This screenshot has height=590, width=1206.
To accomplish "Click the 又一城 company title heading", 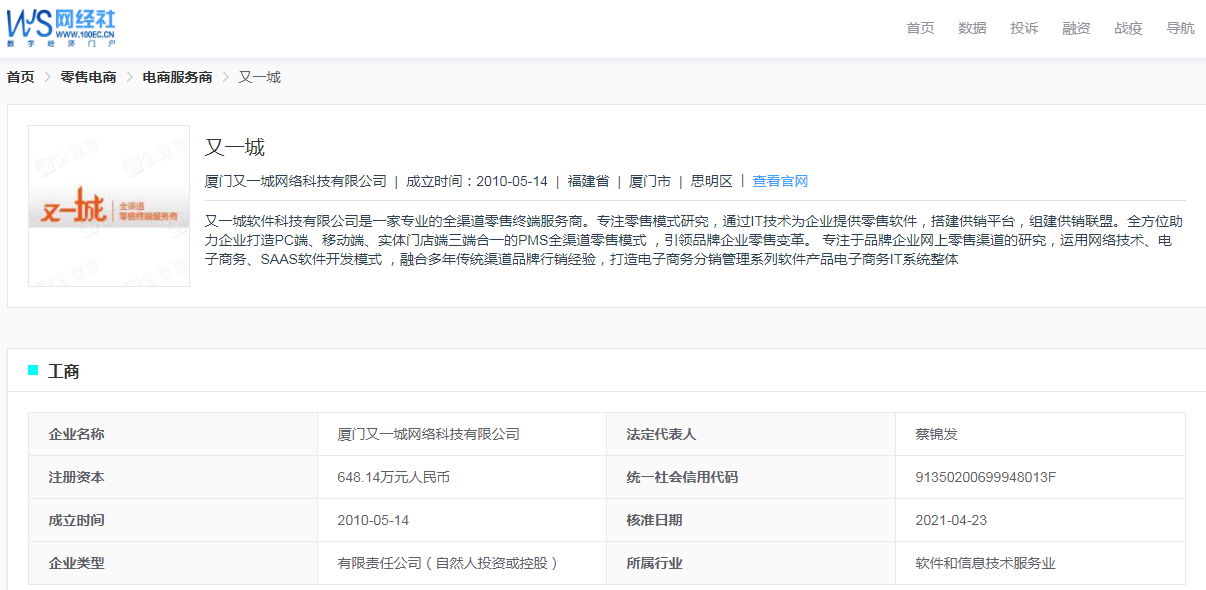I will [x=235, y=147].
